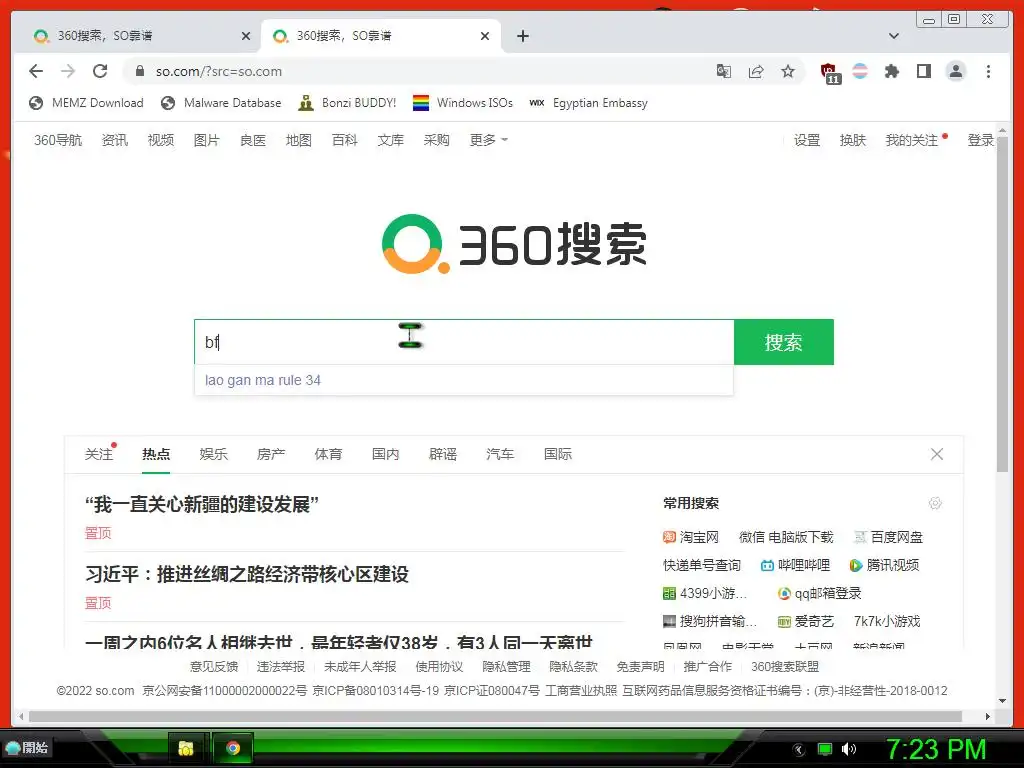
Task: Open 设置 in the top right
Action: point(807,140)
